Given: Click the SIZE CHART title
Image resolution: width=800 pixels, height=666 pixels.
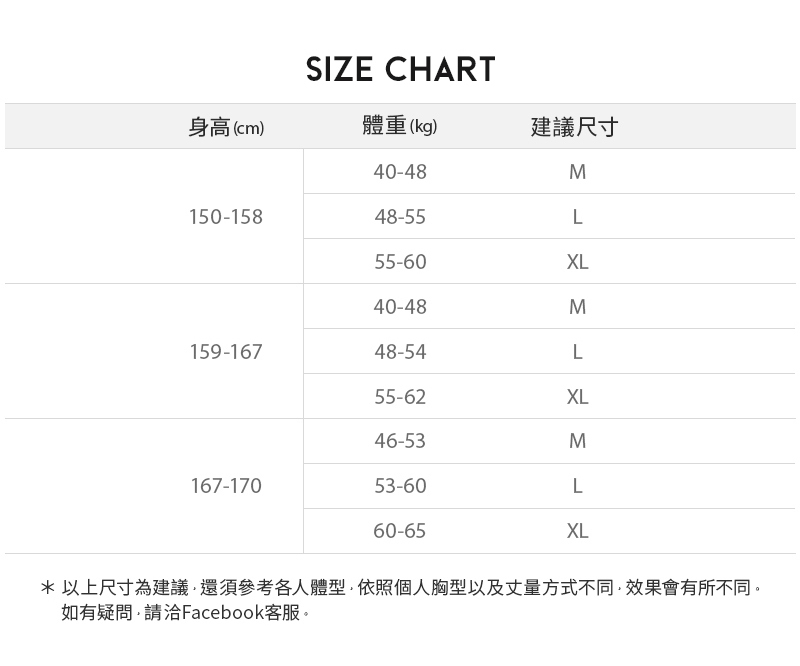Looking at the screenshot, I should 400,70.
